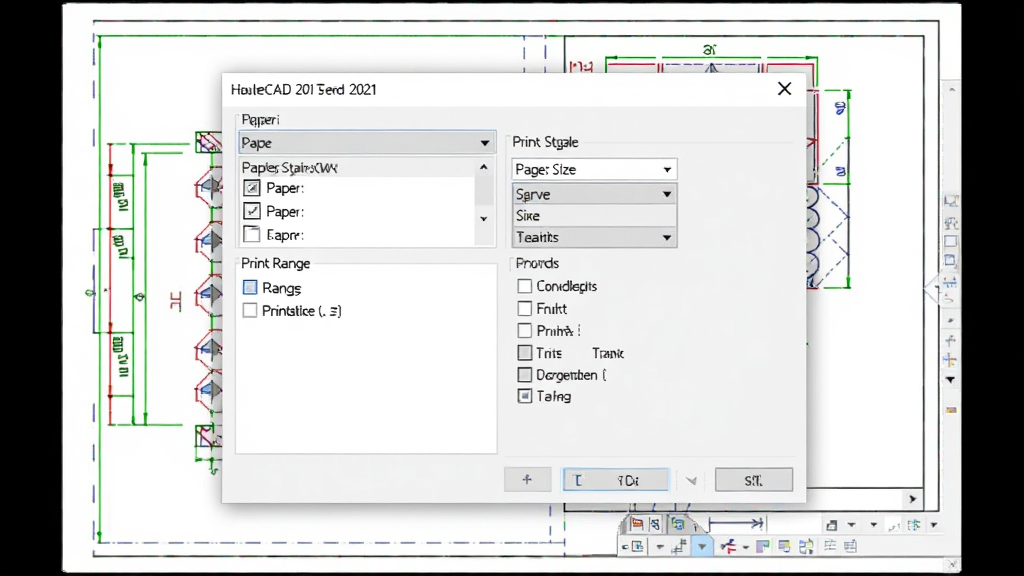Click the red and blue branching tool icon
Screen dimensions: 1024x576
(729, 546)
